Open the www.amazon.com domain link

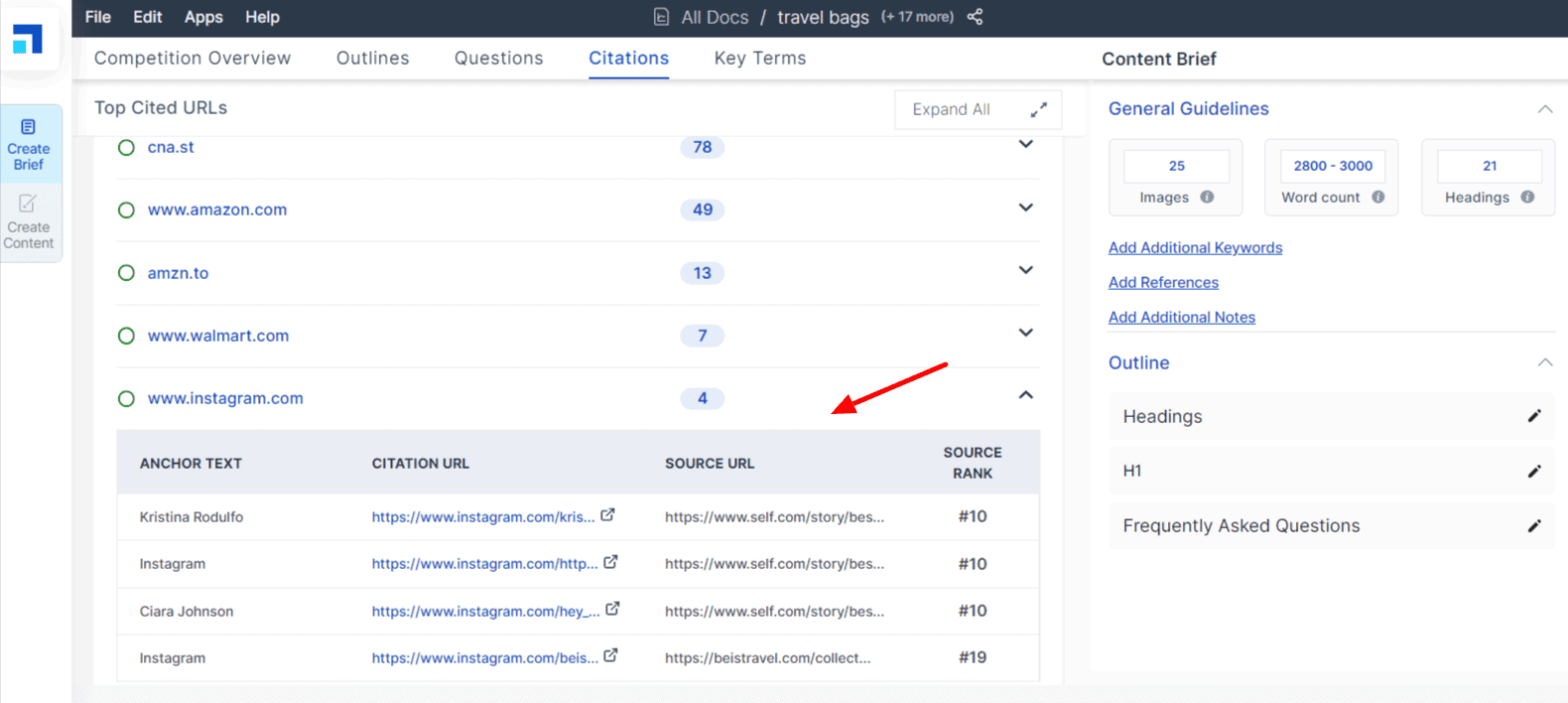click(x=217, y=210)
